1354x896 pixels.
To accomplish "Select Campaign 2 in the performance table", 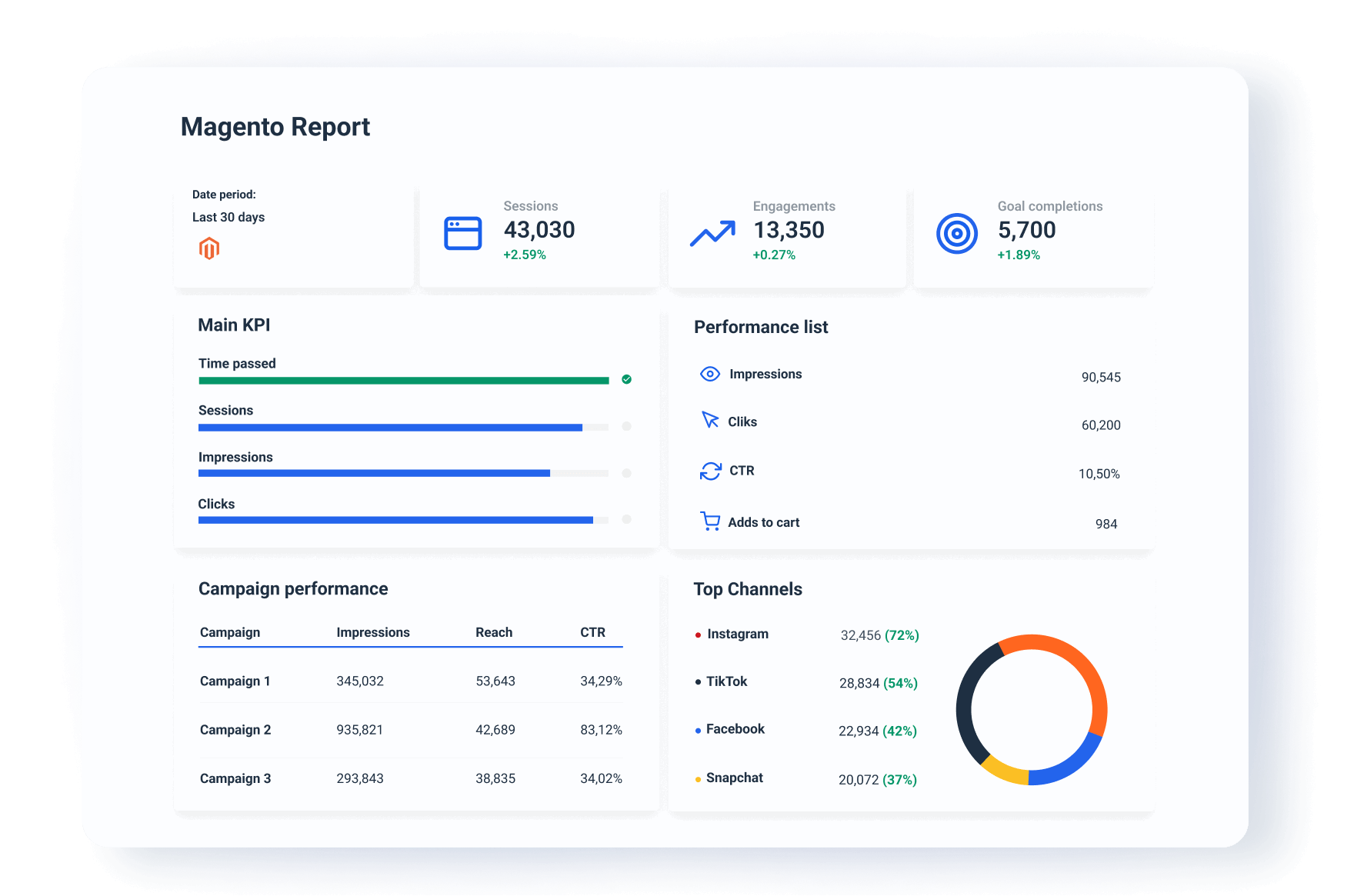I will [235, 729].
